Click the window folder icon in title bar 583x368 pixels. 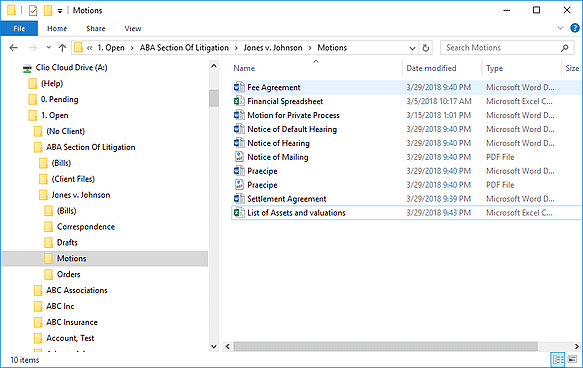12,10
